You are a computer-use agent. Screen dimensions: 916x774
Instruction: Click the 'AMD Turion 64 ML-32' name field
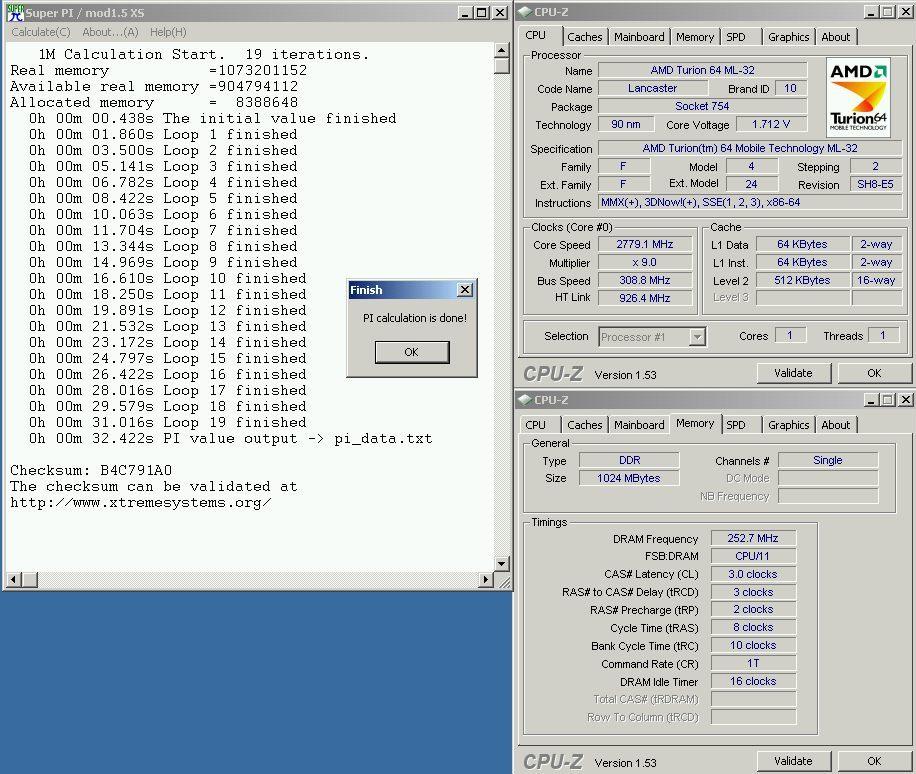click(x=703, y=70)
